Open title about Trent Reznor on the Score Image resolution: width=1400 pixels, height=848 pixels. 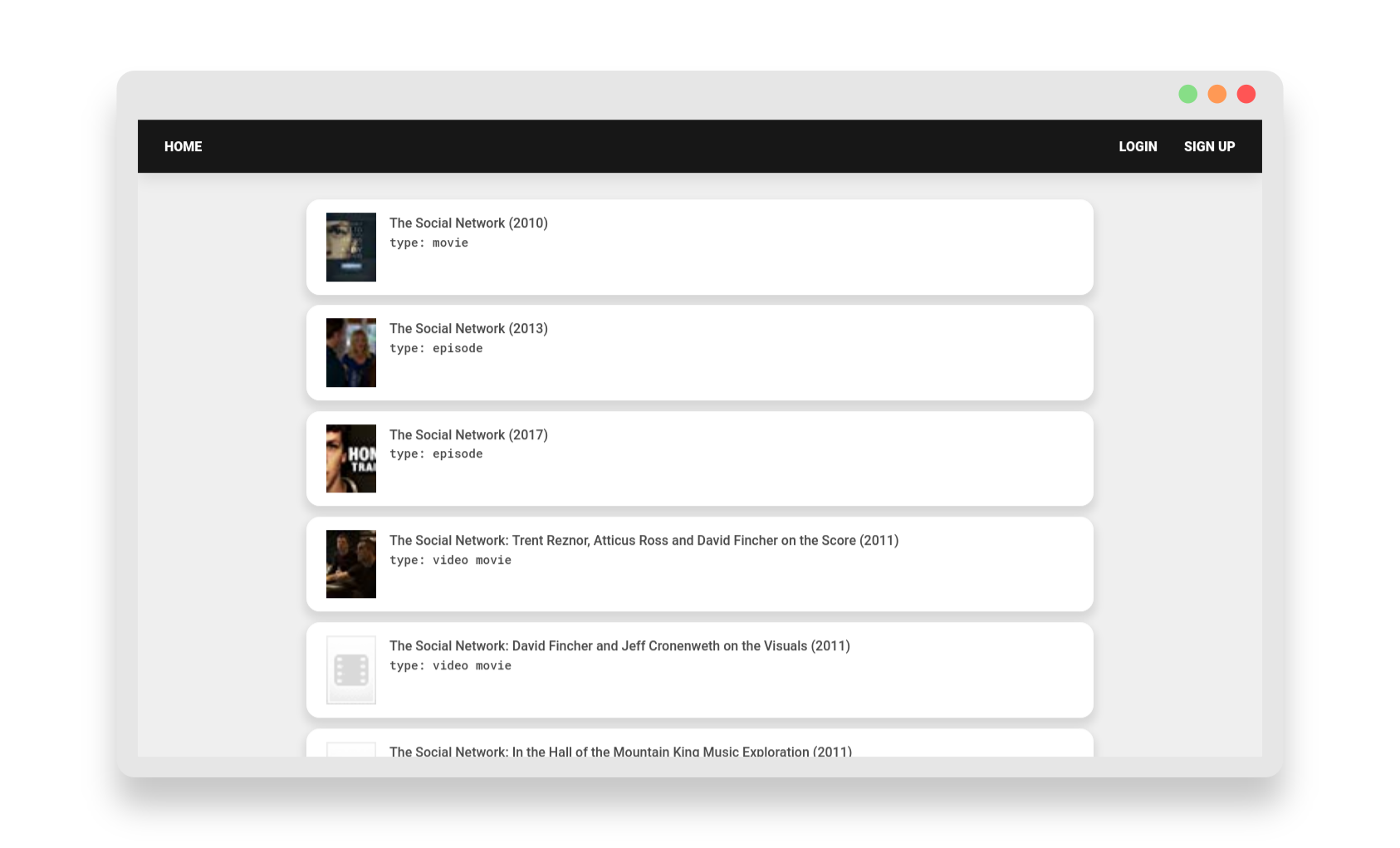point(644,540)
